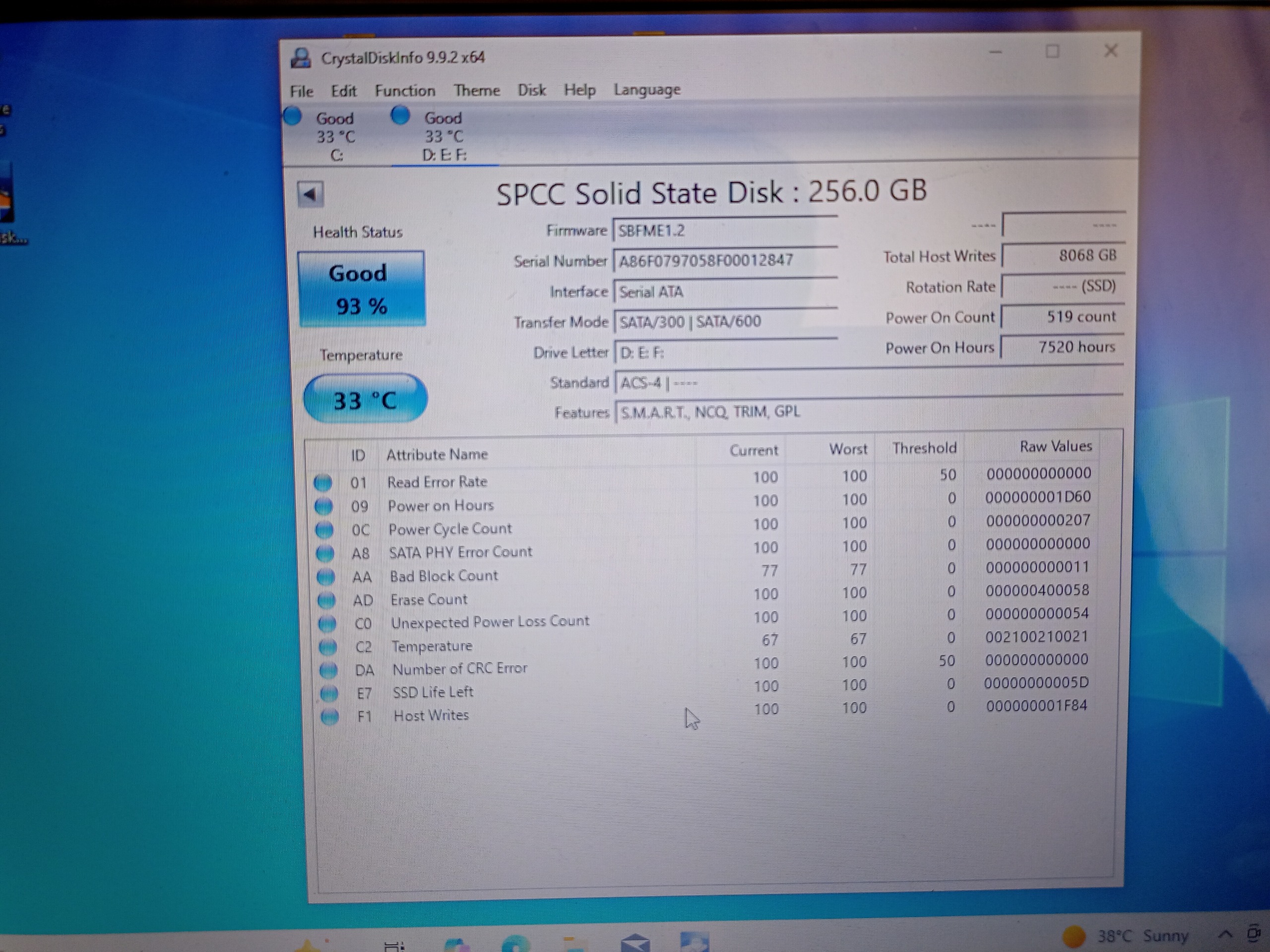
Task: Click raw value 000000000054 for Unexpected Power Loss
Action: (x=1037, y=613)
